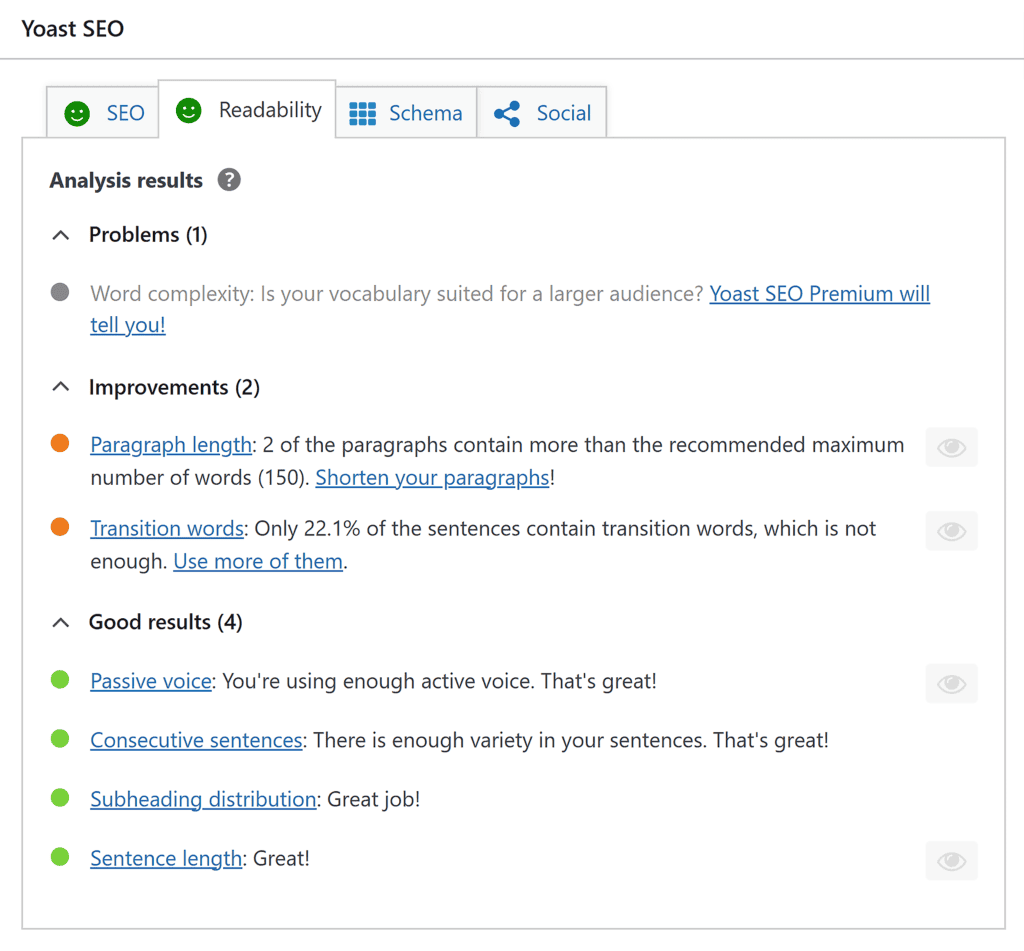Click the Schema grid icon

pos(362,114)
